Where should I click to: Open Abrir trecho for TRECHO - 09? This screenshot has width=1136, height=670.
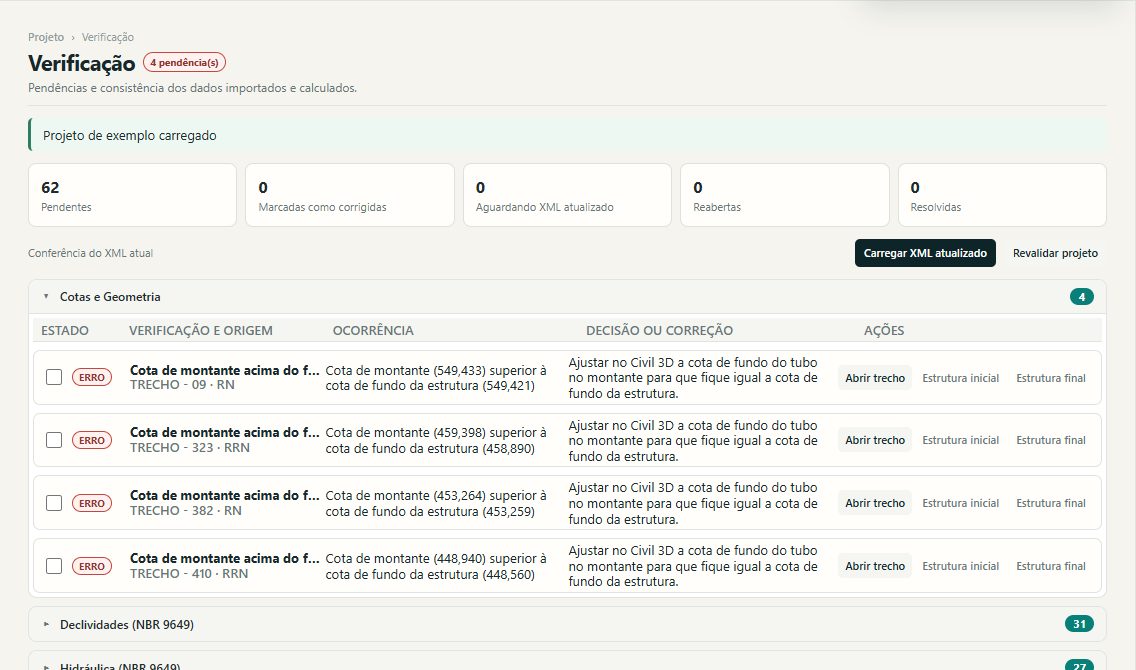click(874, 378)
